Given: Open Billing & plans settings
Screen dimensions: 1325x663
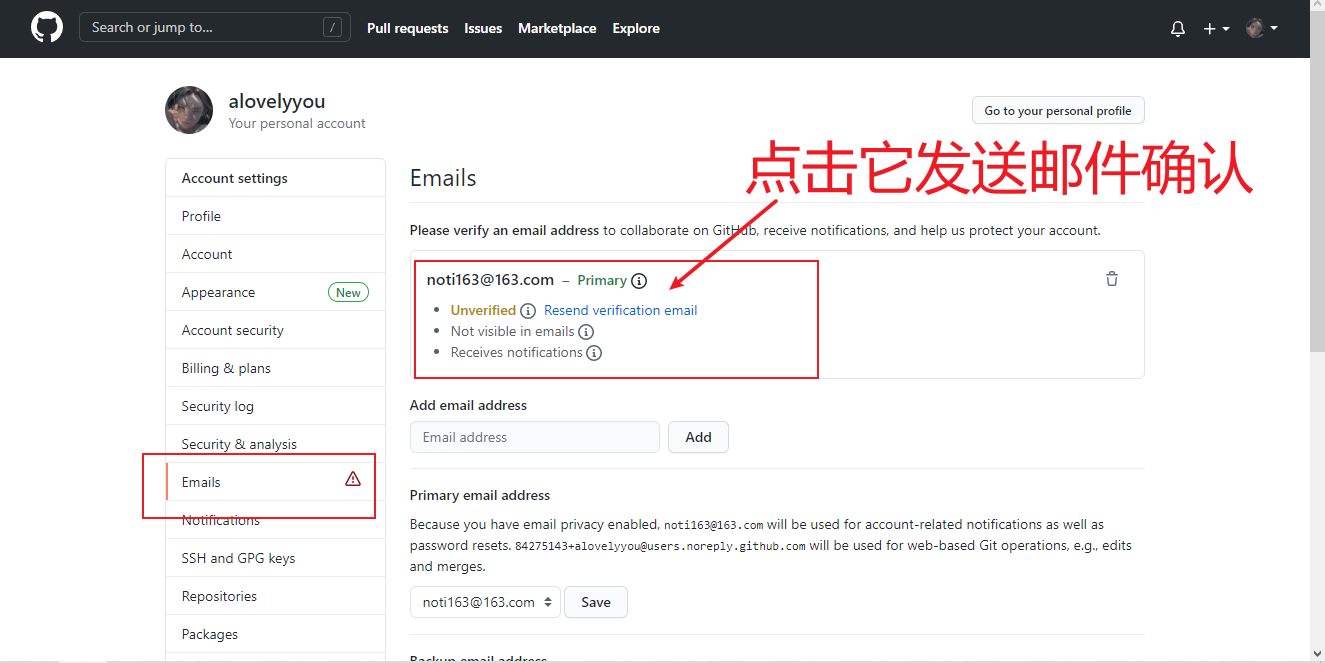Looking at the screenshot, I should click(x=275, y=368).
